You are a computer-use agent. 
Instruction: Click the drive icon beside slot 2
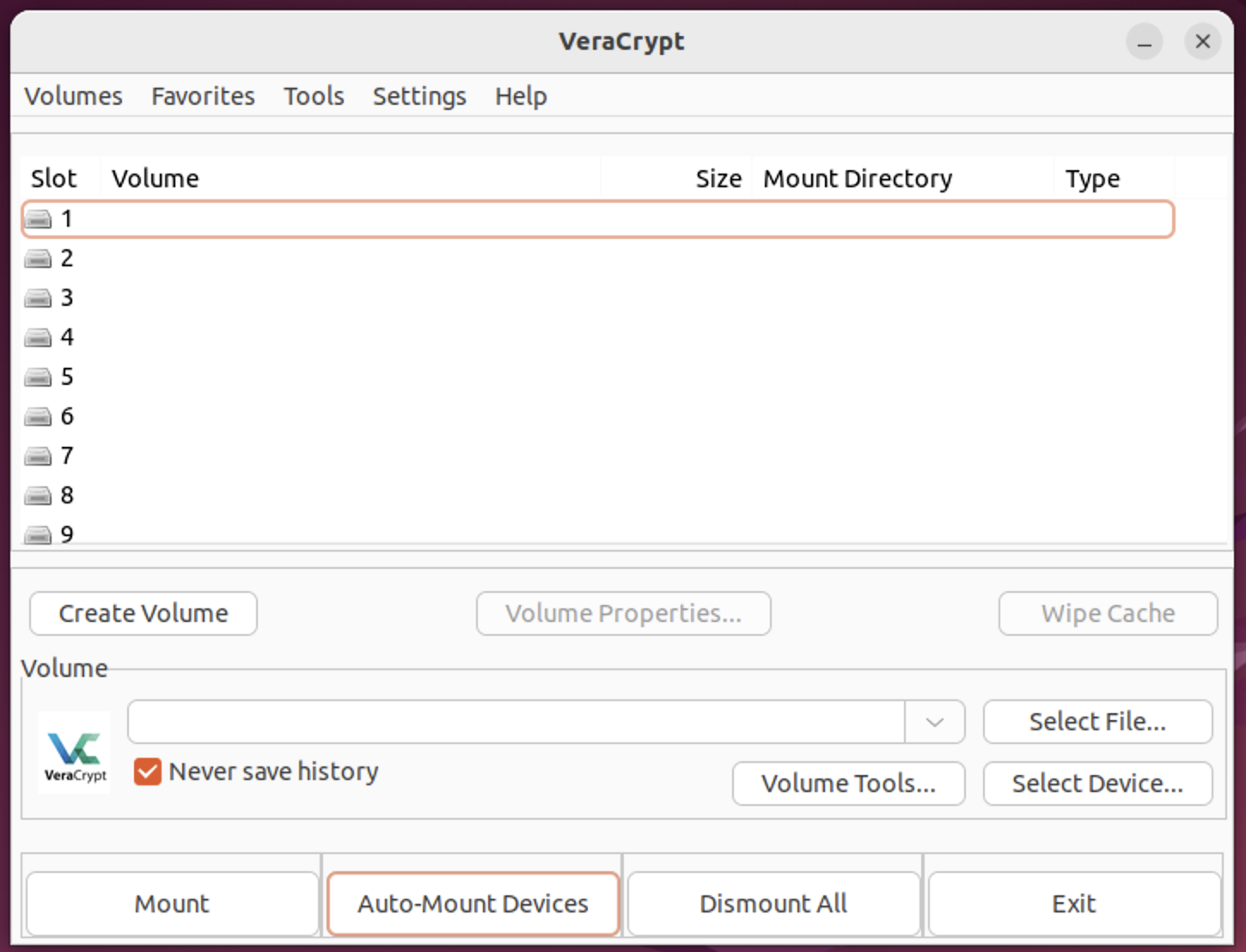pyautogui.click(x=38, y=259)
